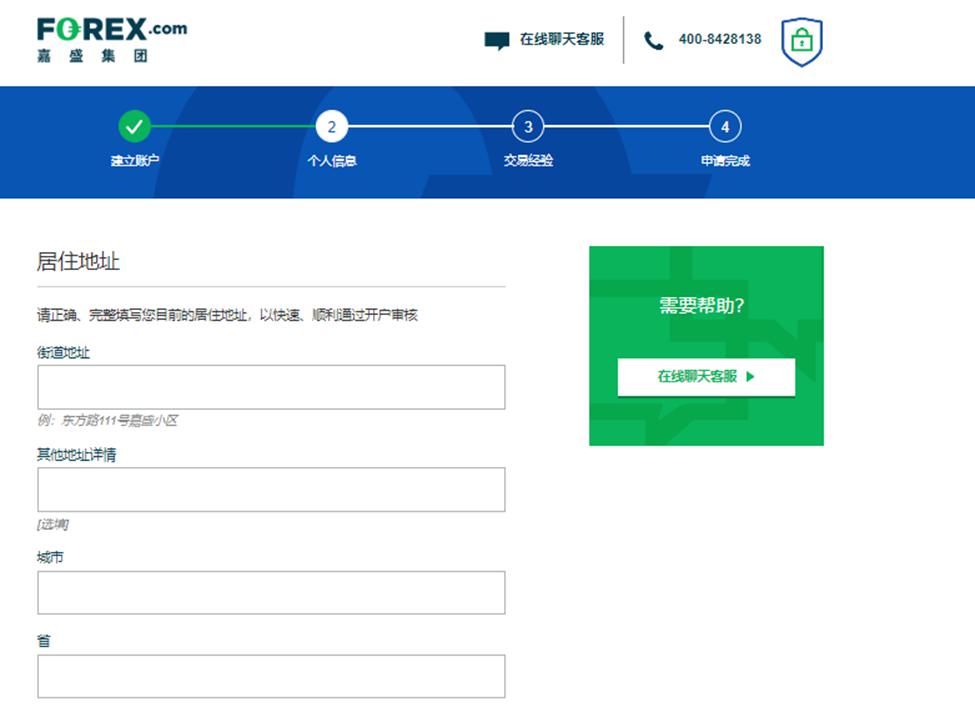Select step 3 交易经验 circle

coord(527,127)
